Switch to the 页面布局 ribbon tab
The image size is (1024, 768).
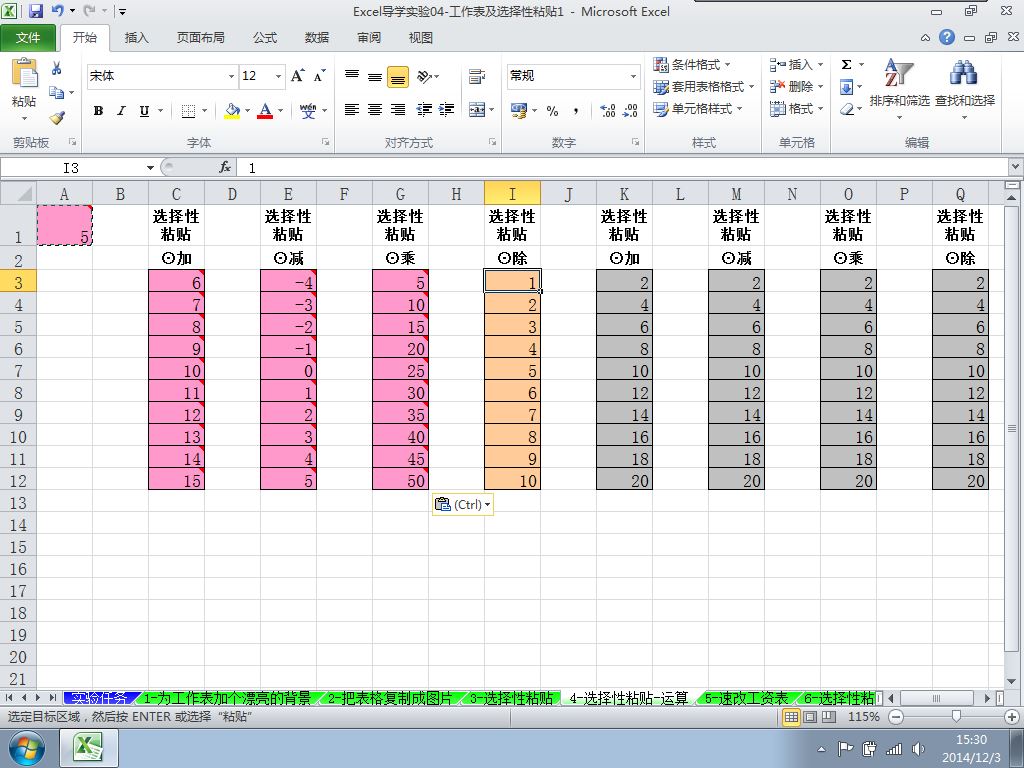pyautogui.click(x=200, y=38)
